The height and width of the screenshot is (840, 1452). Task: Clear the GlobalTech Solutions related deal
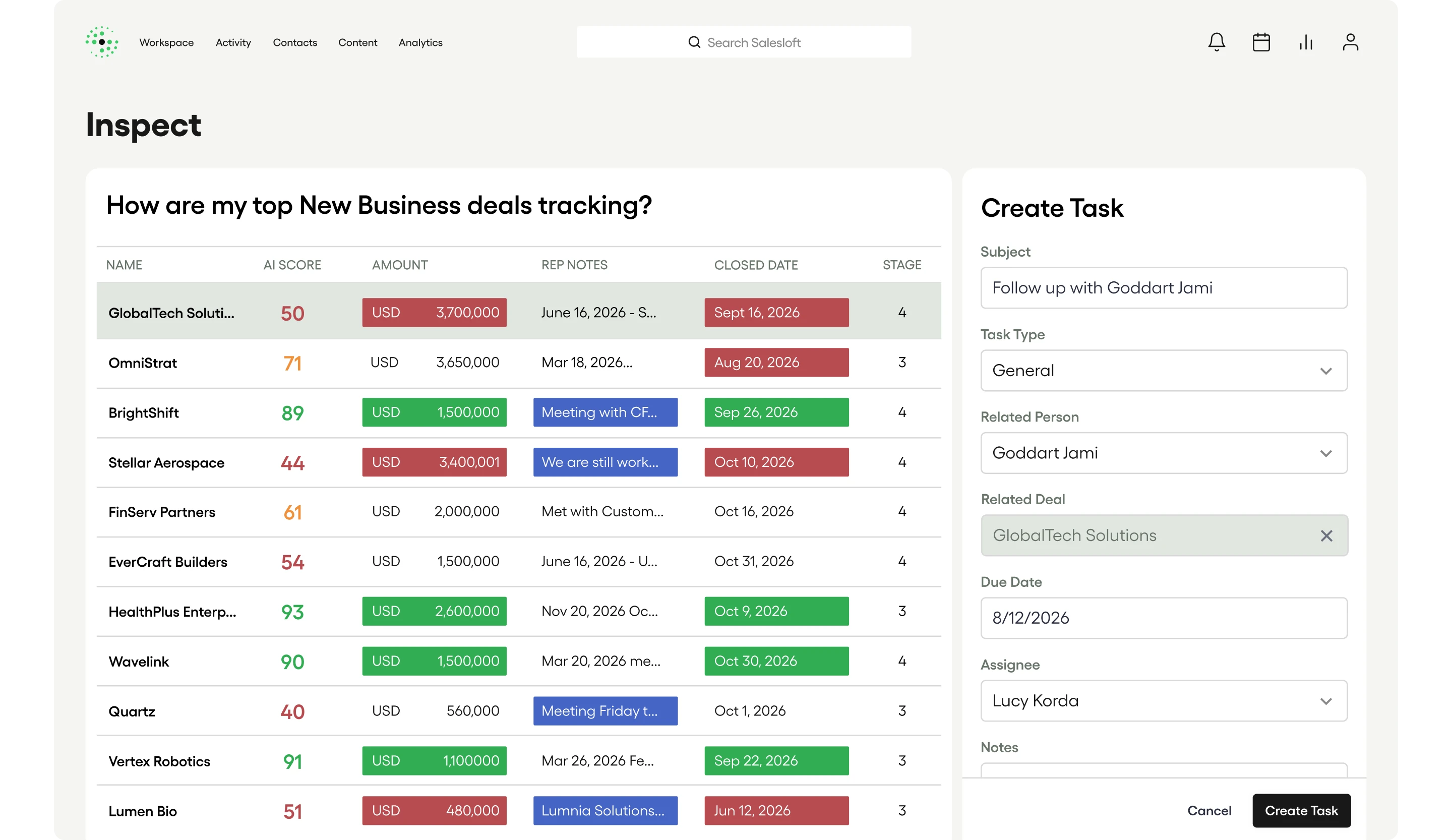click(1326, 536)
